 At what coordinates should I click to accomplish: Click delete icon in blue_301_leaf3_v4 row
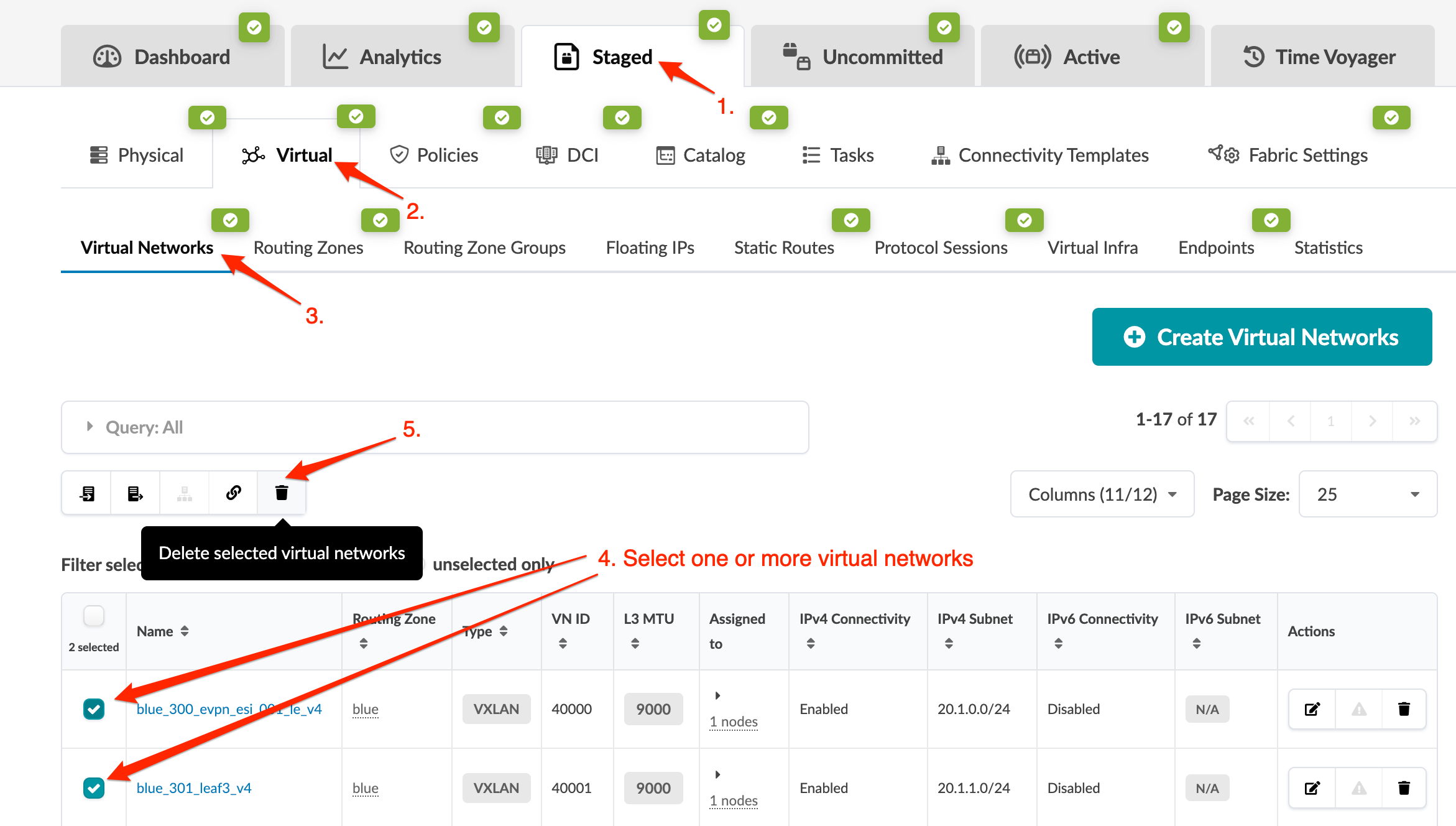click(x=1404, y=788)
